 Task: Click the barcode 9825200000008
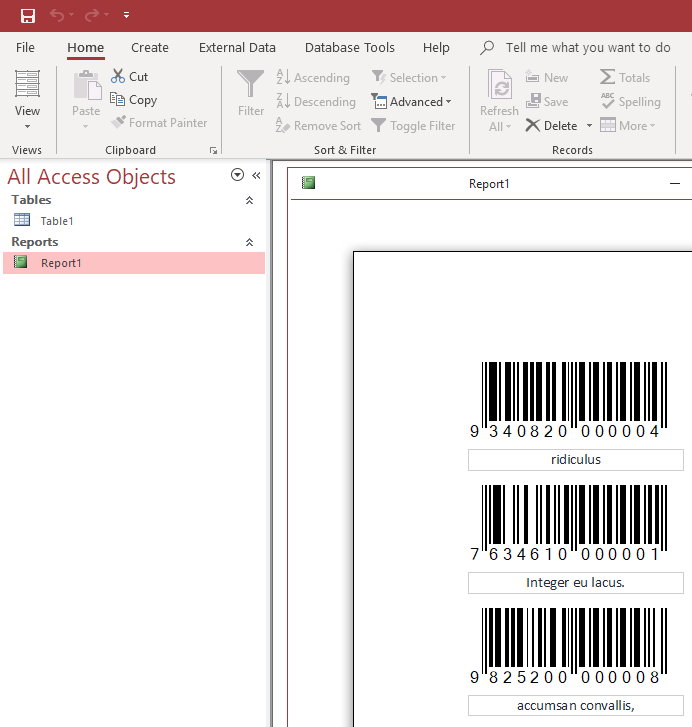pyautogui.click(x=568, y=646)
